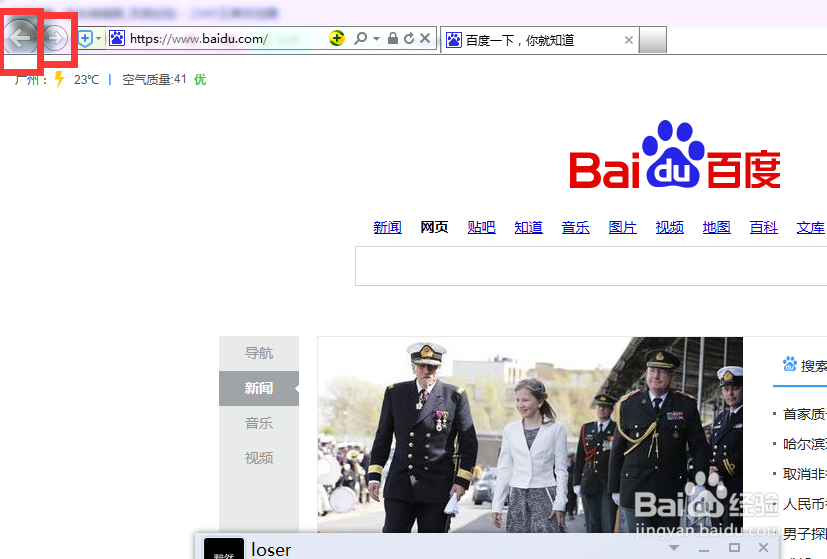The height and width of the screenshot is (559, 827).
Task: Open the 知道 link
Action: pyautogui.click(x=528, y=227)
